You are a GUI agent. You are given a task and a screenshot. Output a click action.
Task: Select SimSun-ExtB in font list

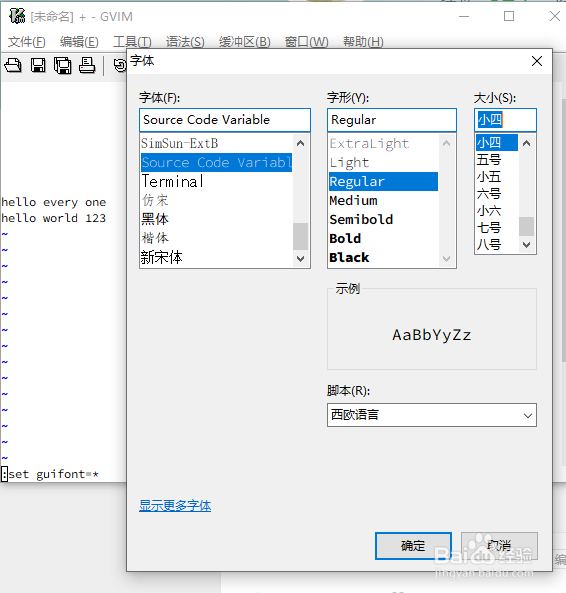click(x=216, y=143)
